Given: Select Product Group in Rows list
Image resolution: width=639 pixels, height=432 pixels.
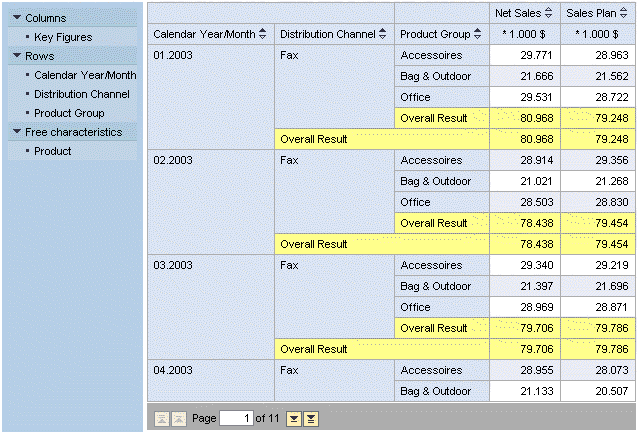Looking at the screenshot, I should tap(69, 113).
